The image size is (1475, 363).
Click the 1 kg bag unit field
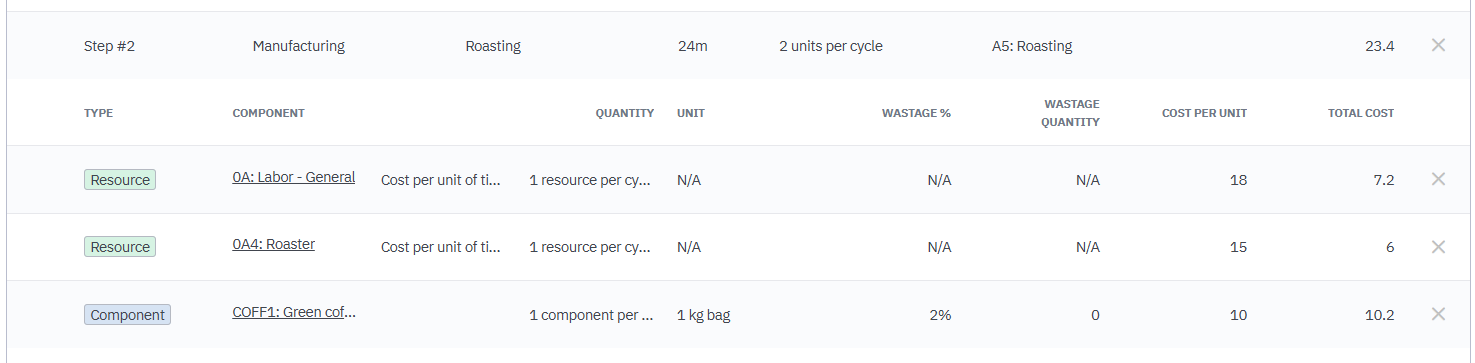click(x=703, y=315)
